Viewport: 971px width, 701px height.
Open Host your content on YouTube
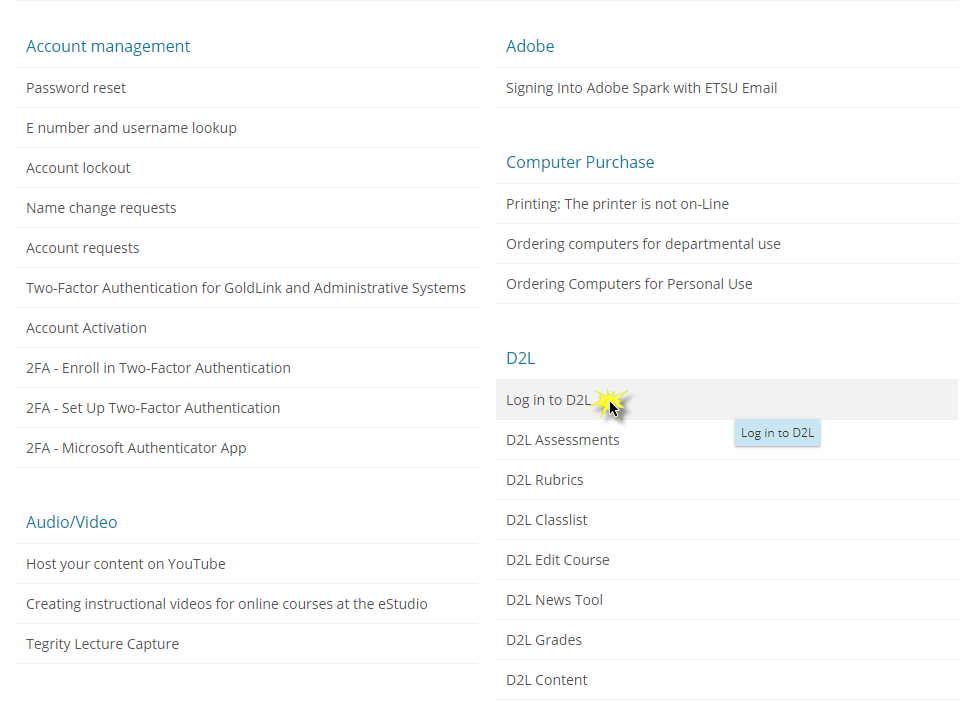pyautogui.click(x=126, y=564)
